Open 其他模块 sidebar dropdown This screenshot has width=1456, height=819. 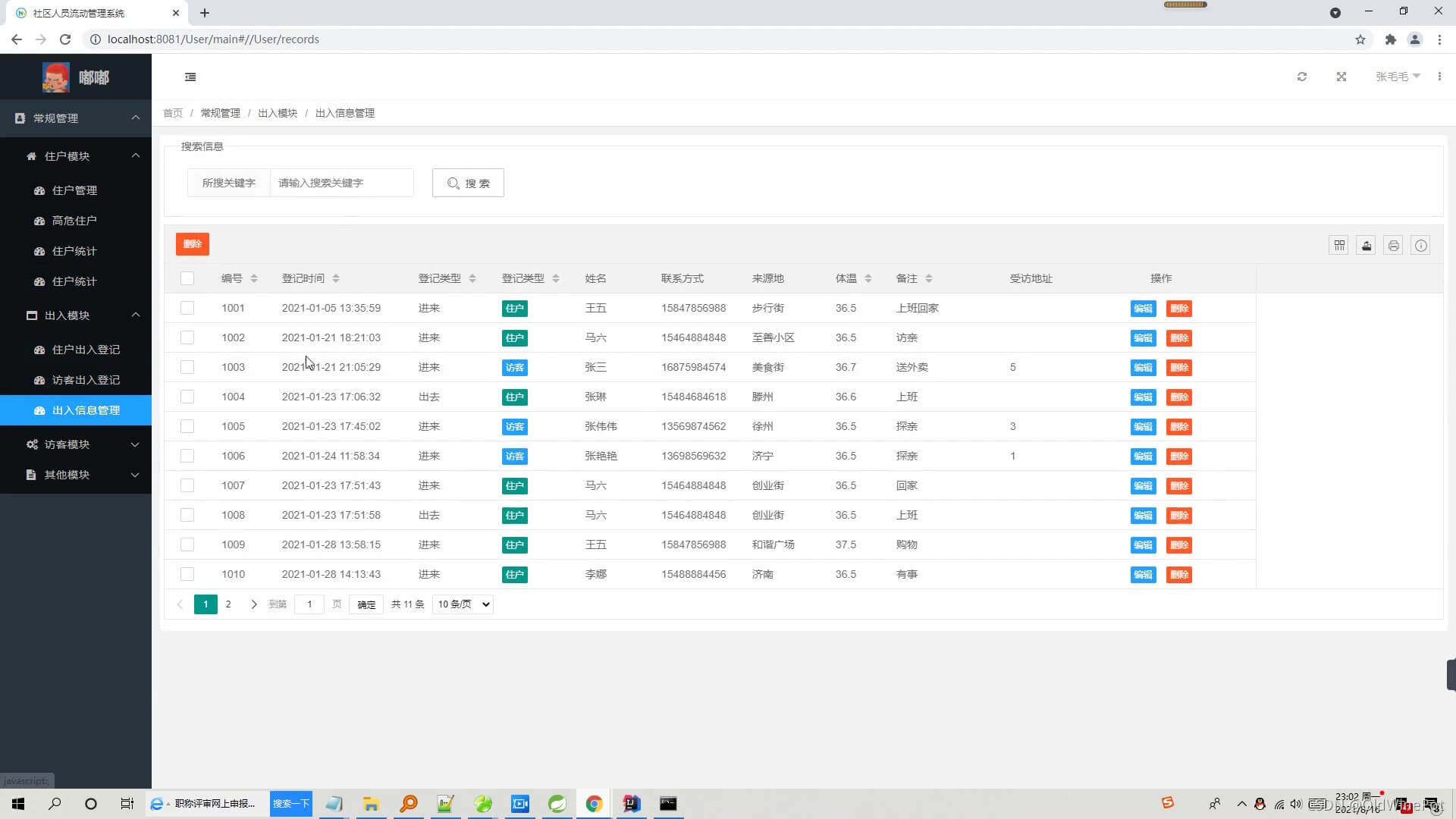[75, 475]
